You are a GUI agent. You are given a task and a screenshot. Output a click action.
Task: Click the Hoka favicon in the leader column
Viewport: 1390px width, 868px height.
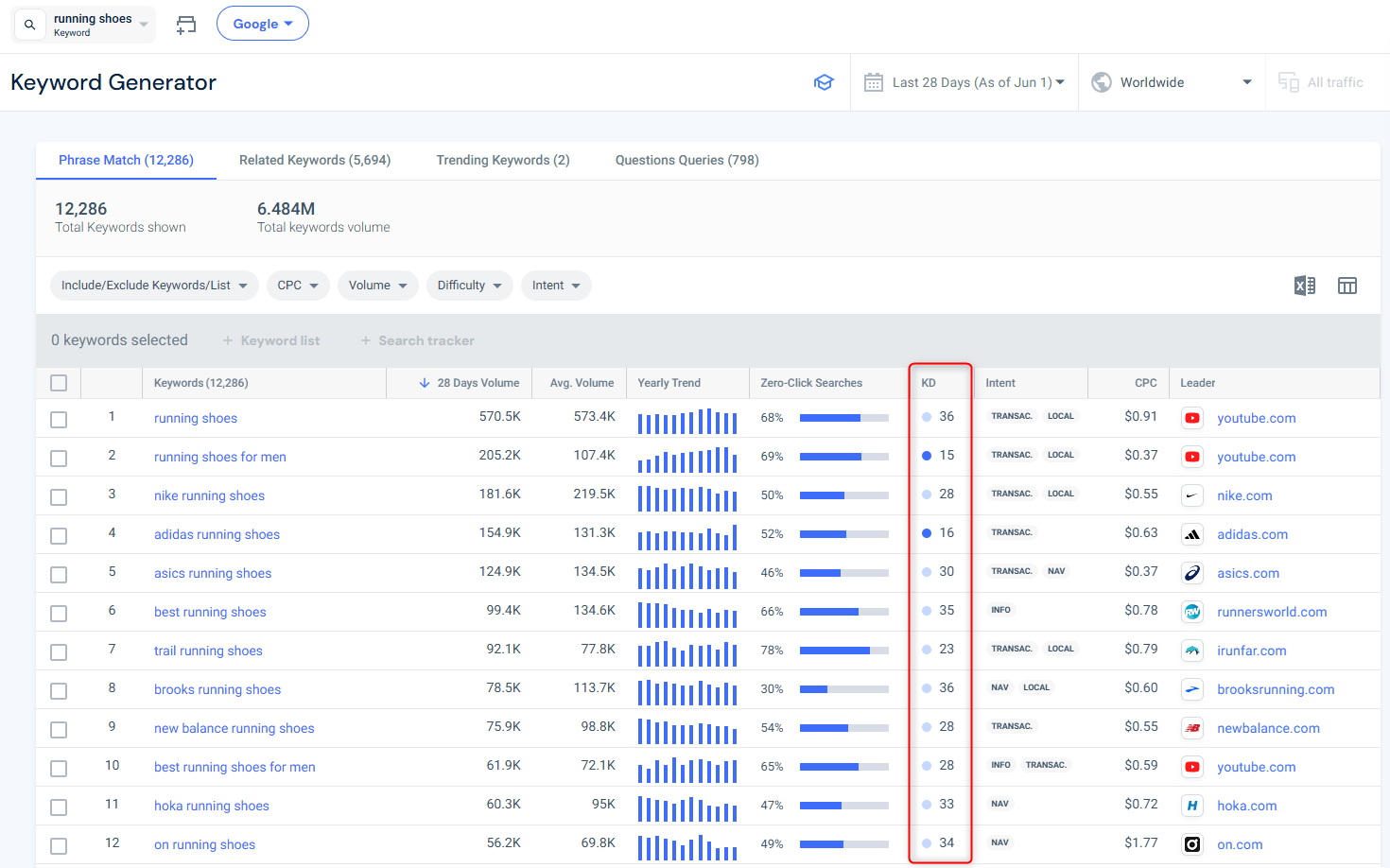pos(1192,806)
